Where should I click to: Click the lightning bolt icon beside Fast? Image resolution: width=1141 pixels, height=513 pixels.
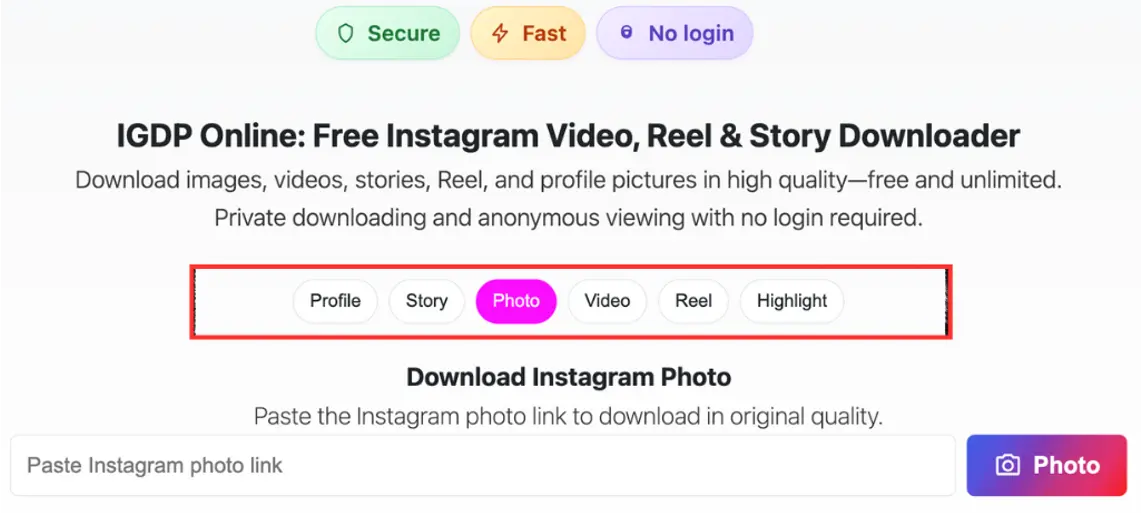pyautogui.click(x=500, y=34)
